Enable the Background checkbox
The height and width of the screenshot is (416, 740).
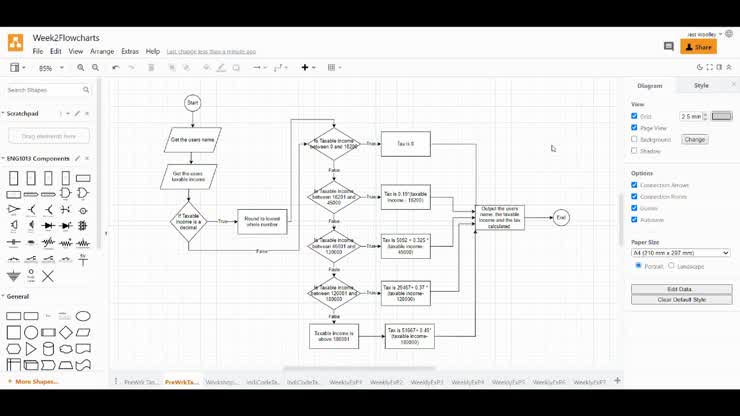(x=634, y=139)
